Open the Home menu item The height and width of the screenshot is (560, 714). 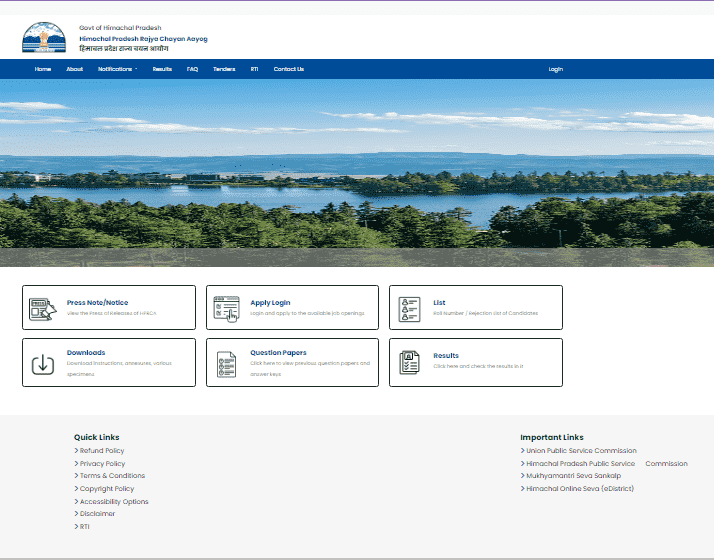point(42,69)
